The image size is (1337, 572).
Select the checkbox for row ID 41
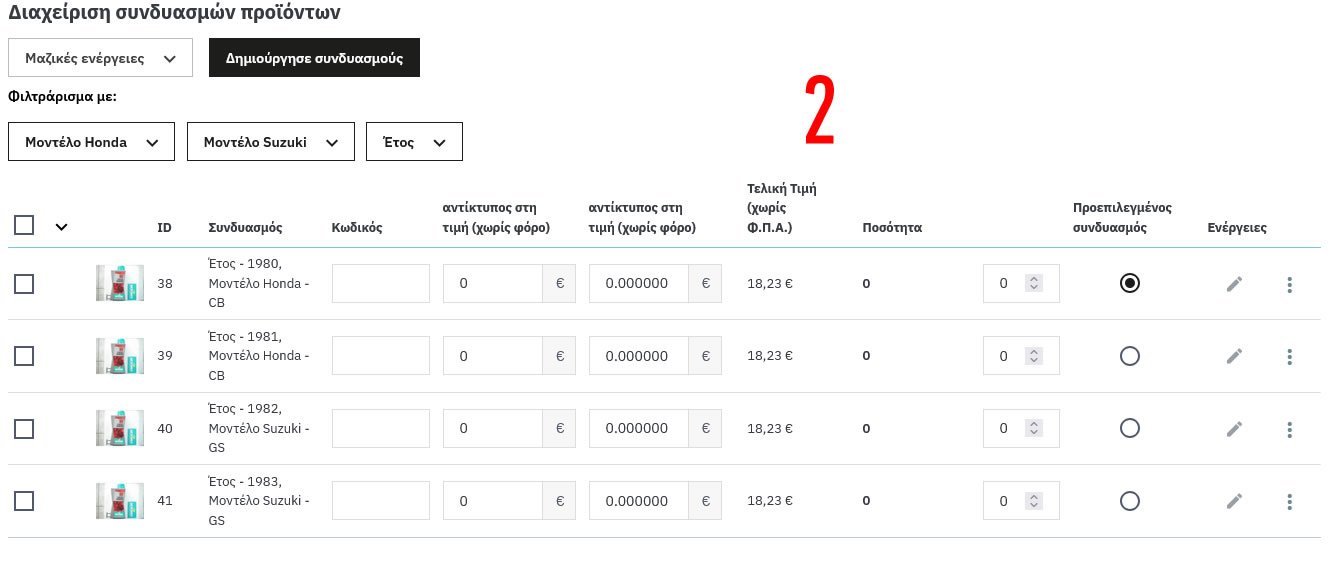click(24, 501)
